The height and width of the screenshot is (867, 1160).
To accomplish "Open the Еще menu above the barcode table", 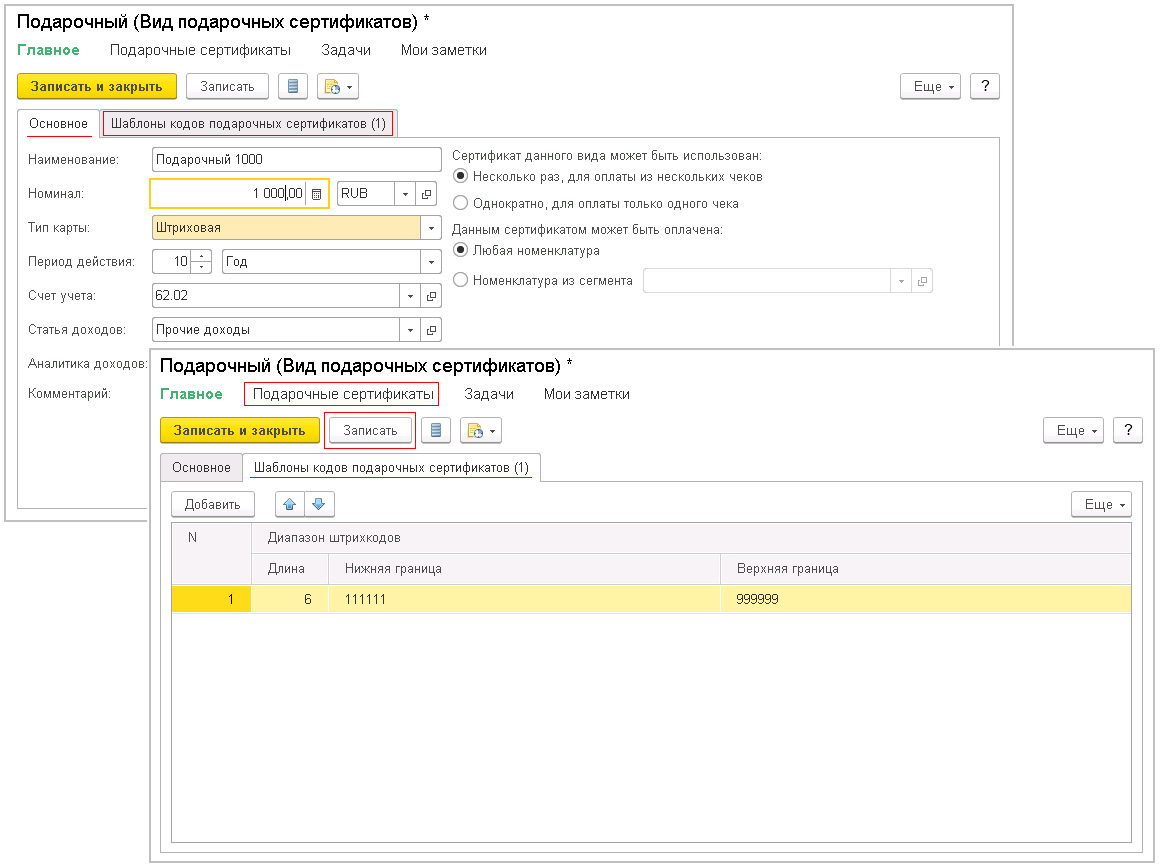I will 1102,505.
